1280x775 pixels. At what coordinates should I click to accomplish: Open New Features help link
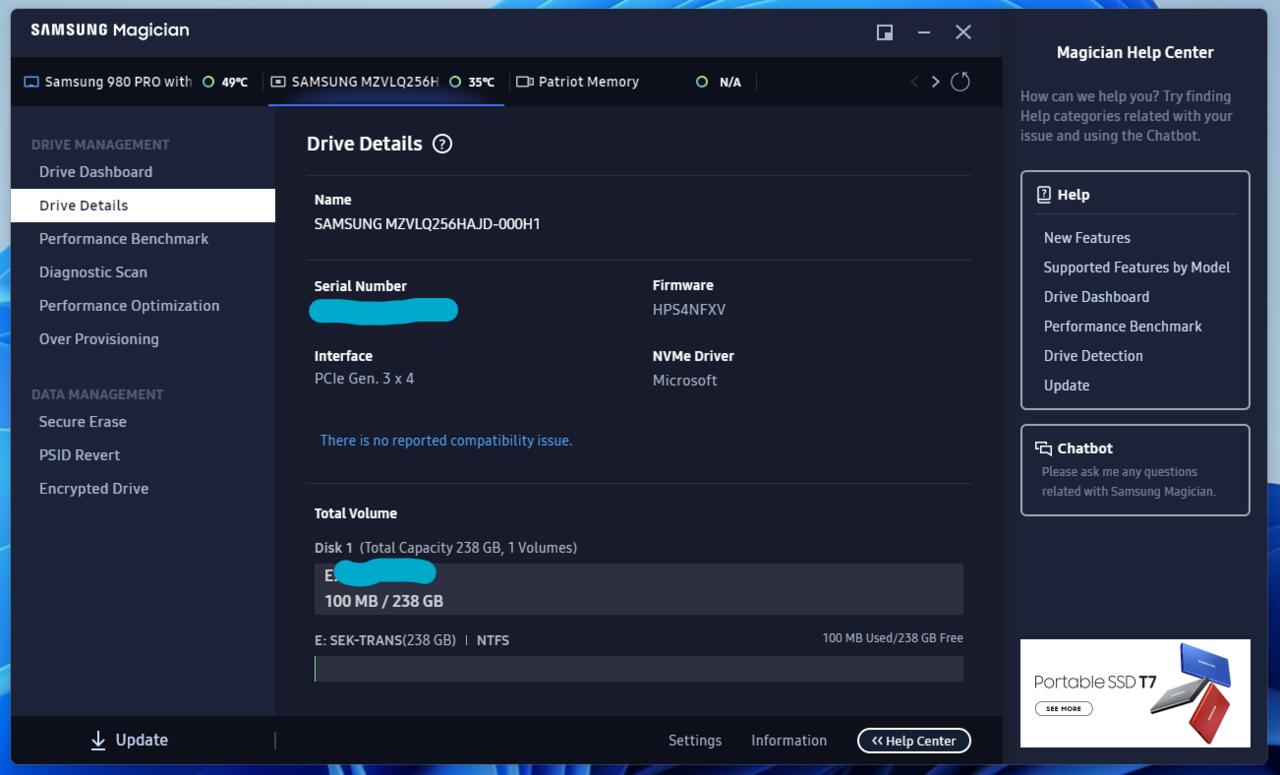(x=1087, y=238)
